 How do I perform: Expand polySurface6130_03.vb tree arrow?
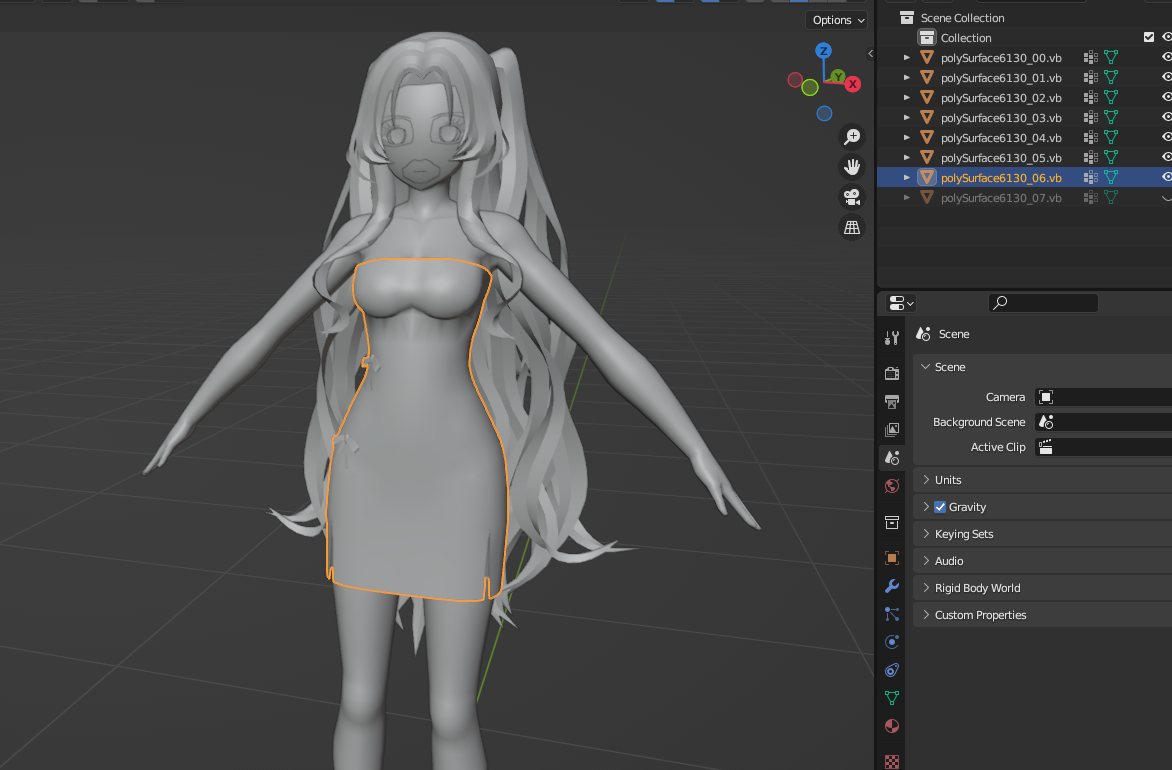[907, 118]
